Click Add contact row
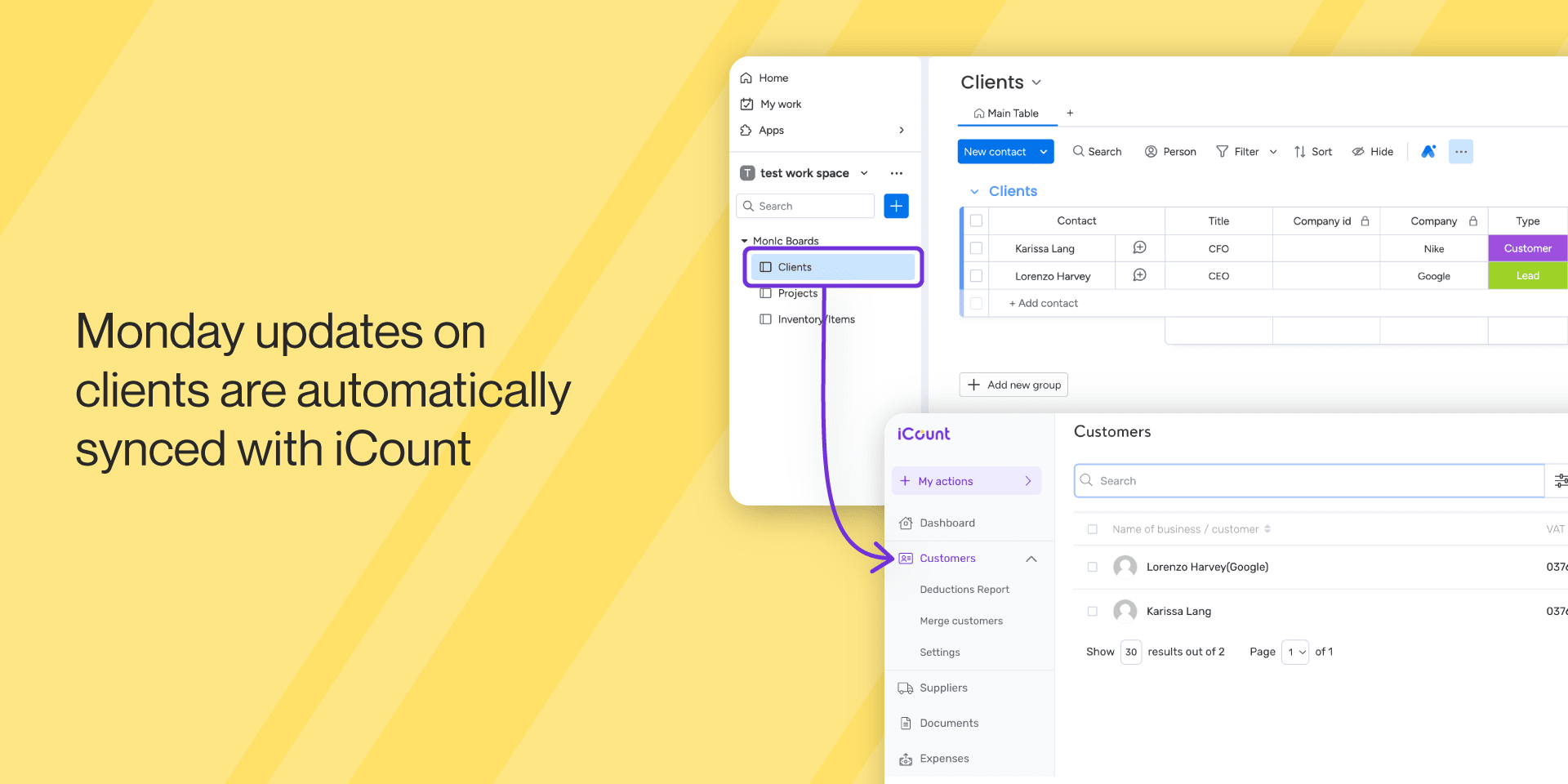The height and width of the screenshot is (784, 1568). (1044, 303)
